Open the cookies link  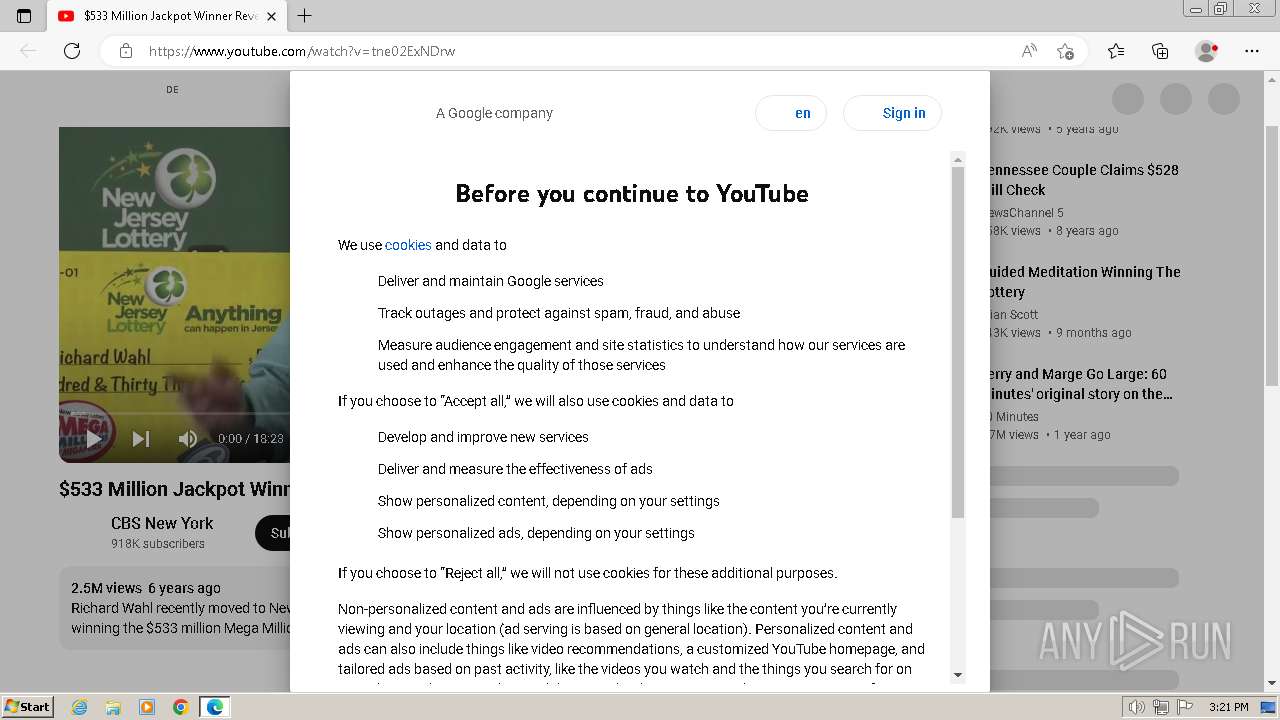pyautogui.click(x=408, y=245)
